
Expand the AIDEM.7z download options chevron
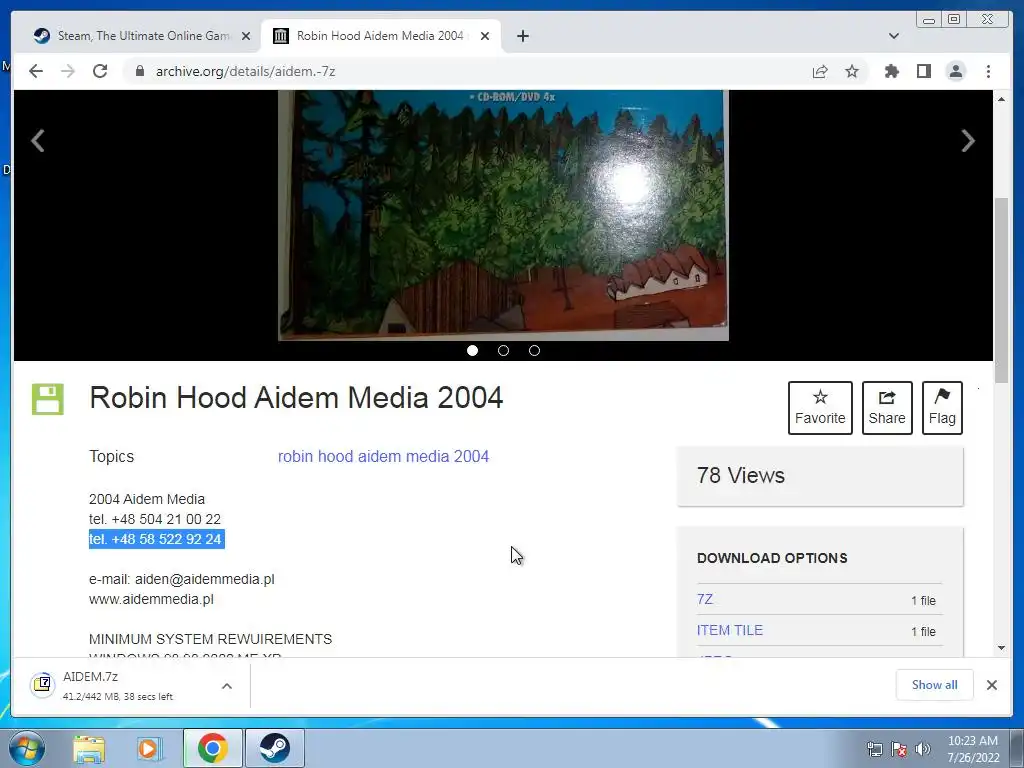(x=227, y=686)
